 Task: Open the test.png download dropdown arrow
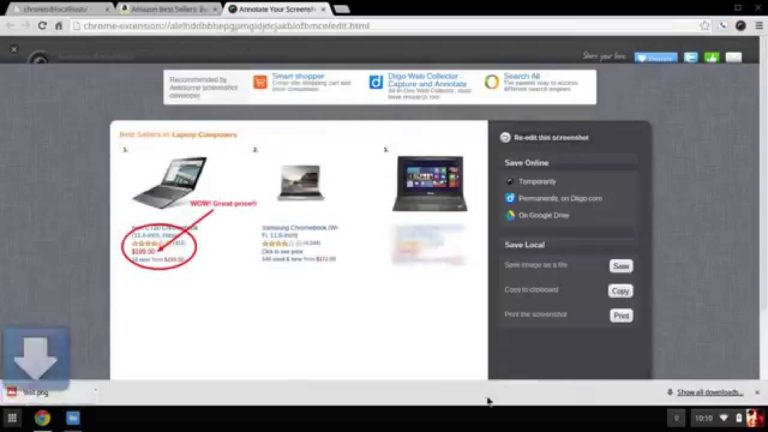(x=96, y=391)
